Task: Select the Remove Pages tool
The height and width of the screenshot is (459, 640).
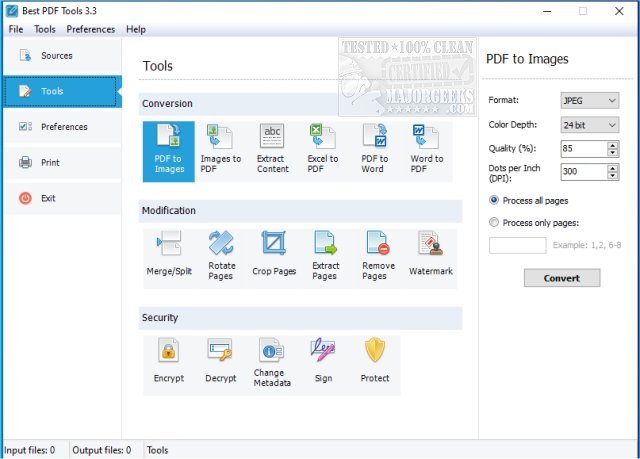Action: click(378, 259)
